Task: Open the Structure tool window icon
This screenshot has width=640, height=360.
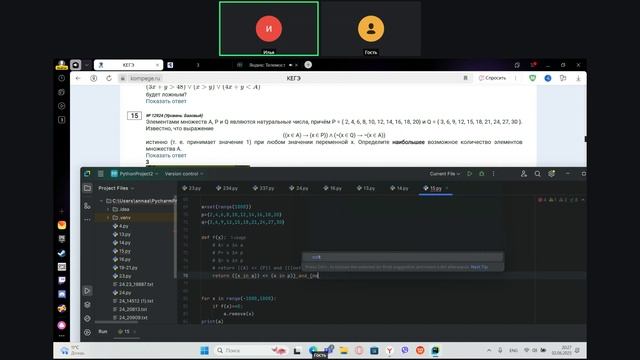Action: [87, 206]
